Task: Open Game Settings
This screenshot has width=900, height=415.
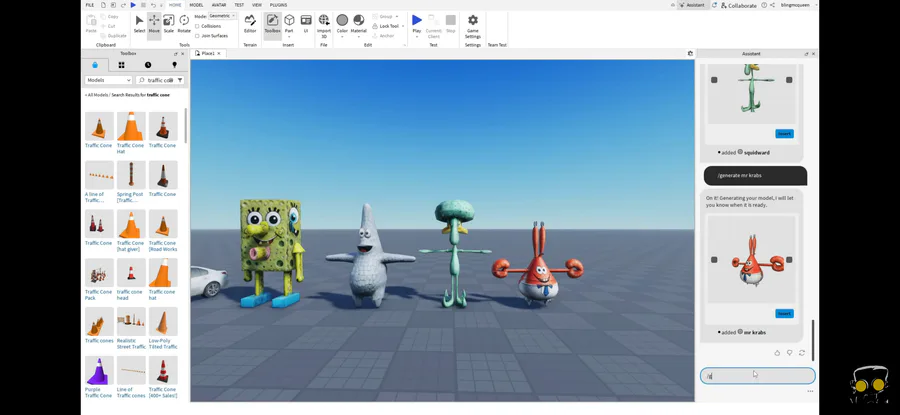Action: pos(472,26)
